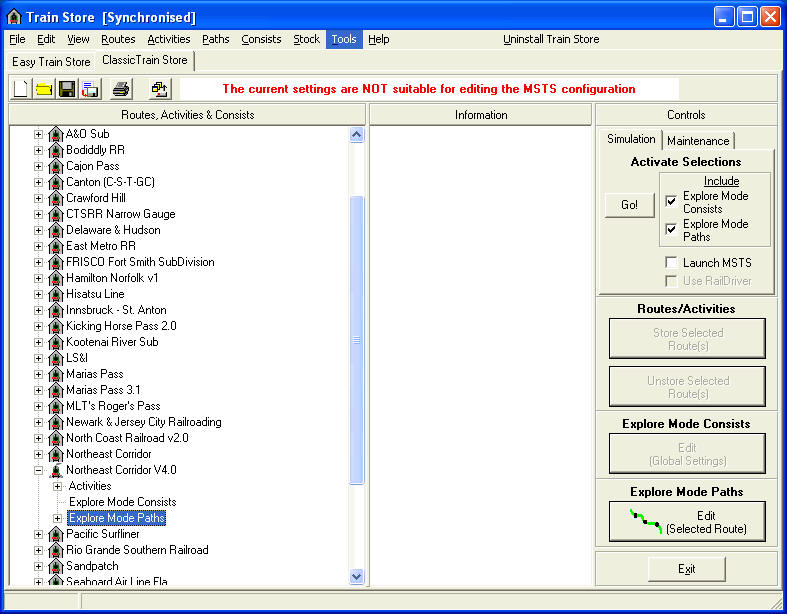Image resolution: width=787 pixels, height=614 pixels.
Task: Click the route list scroll-up arrow
Action: [356, 135]
